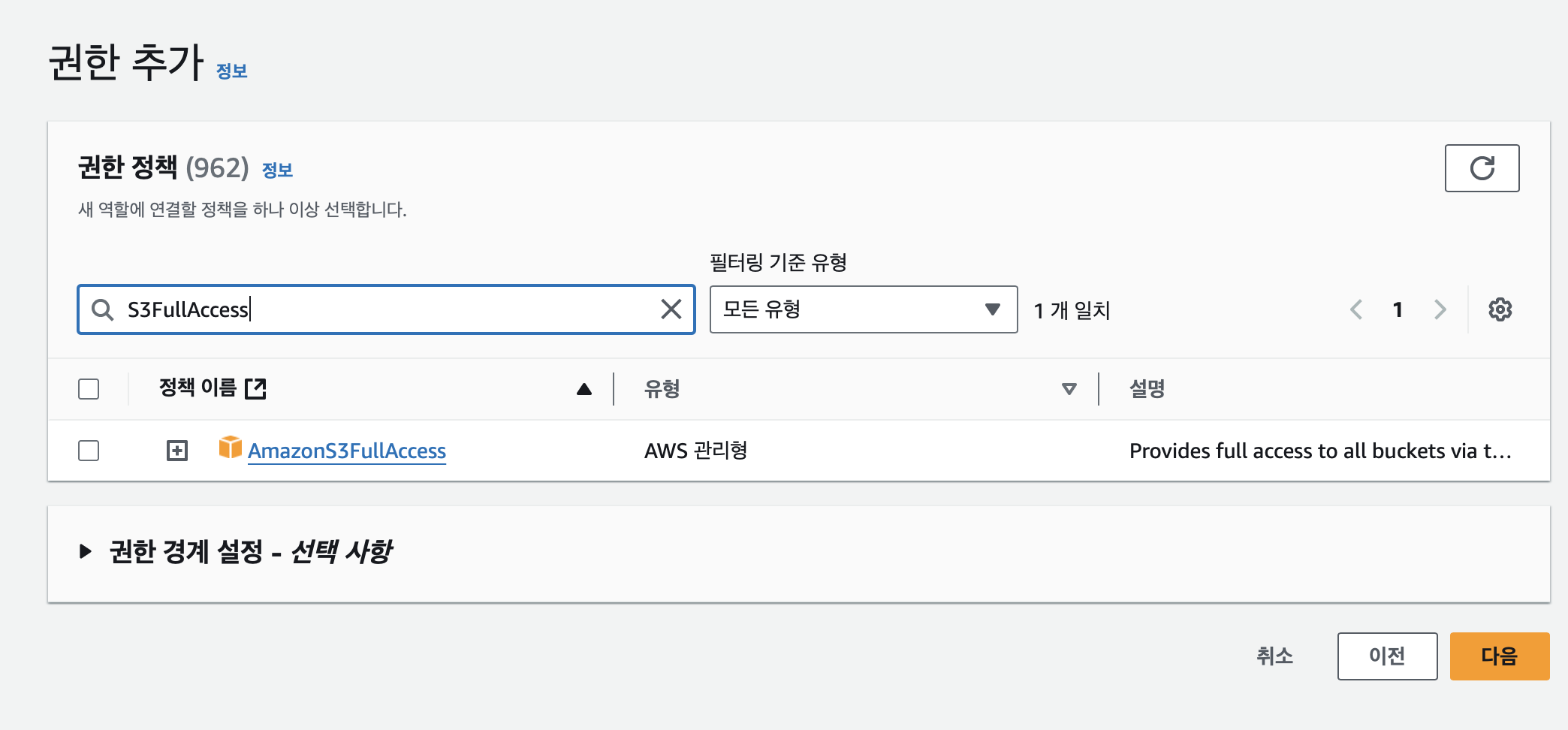Open the 모든 유형 filter dropdown
The width and height of the screenshot is (1568, 730).
[x=863, y=309]
